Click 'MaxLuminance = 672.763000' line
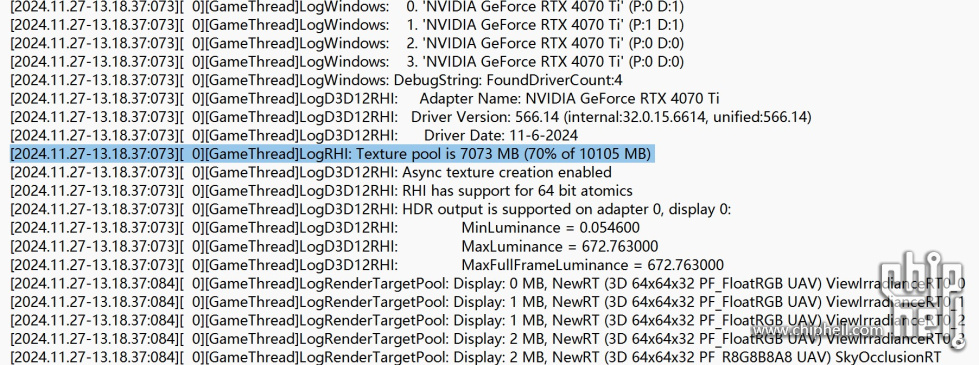The height and width of the screenshot is (365, 979). pyautogui.click(x=334, y=246)
